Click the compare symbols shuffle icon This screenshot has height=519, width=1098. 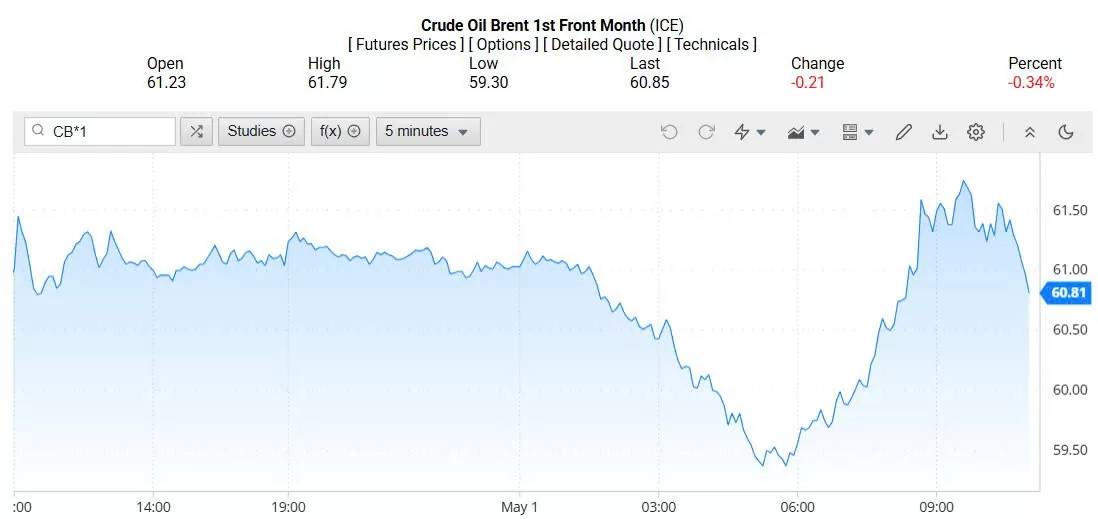coord(196,132)
